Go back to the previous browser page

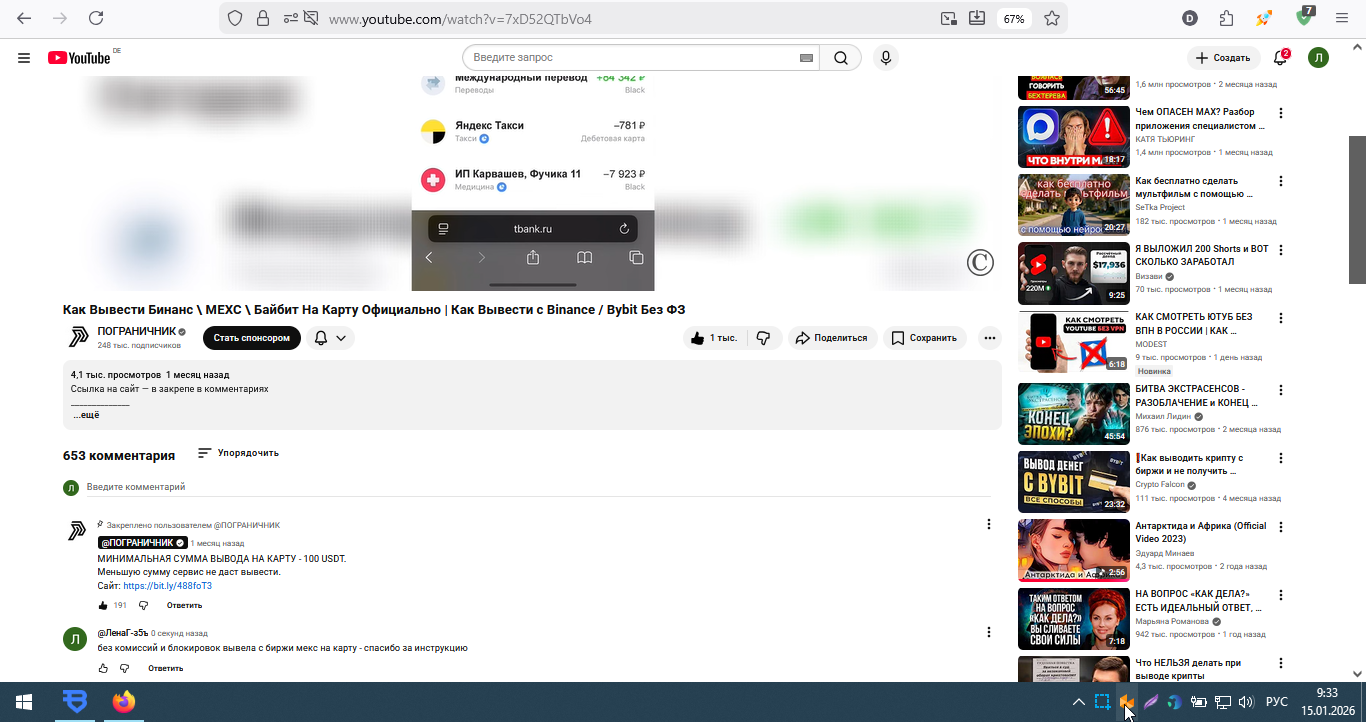(x=24, y=18)
